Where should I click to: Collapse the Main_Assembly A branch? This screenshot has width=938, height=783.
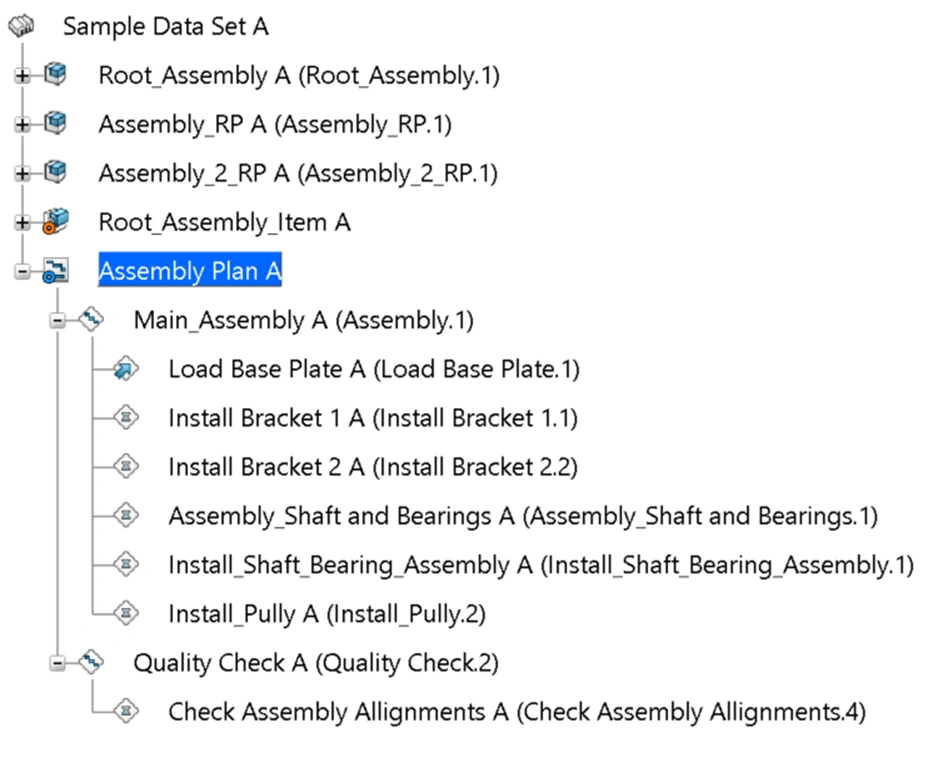(58, 321)
